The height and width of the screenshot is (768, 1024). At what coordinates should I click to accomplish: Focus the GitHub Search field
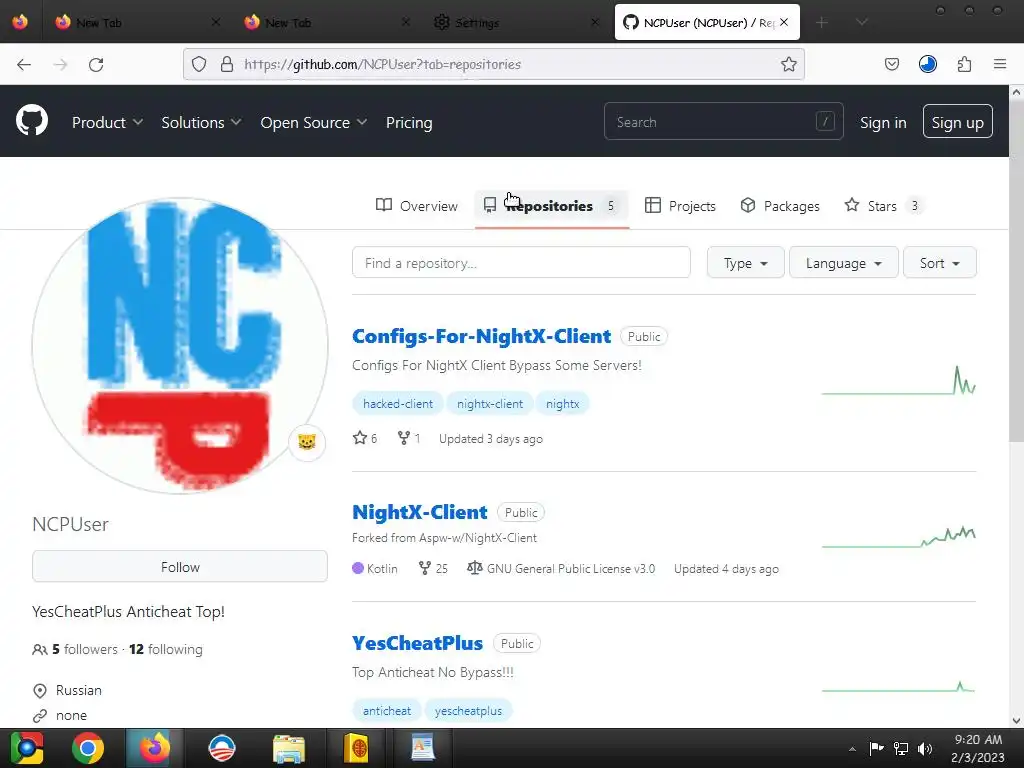tap(724, 121)
